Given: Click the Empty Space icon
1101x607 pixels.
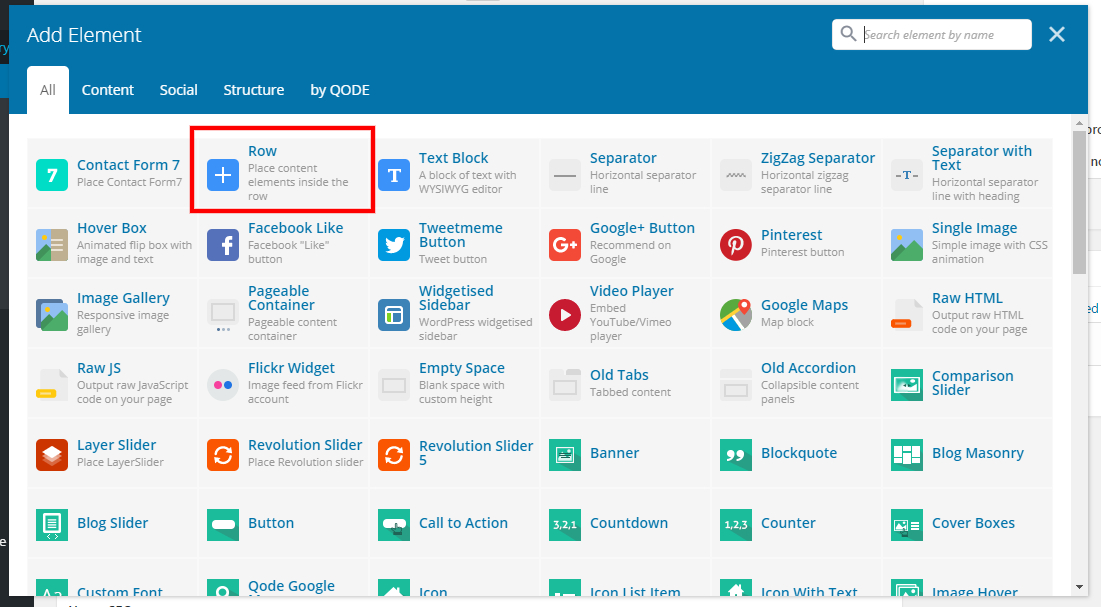Looking at the screenshot, I should tap(394, 385).
